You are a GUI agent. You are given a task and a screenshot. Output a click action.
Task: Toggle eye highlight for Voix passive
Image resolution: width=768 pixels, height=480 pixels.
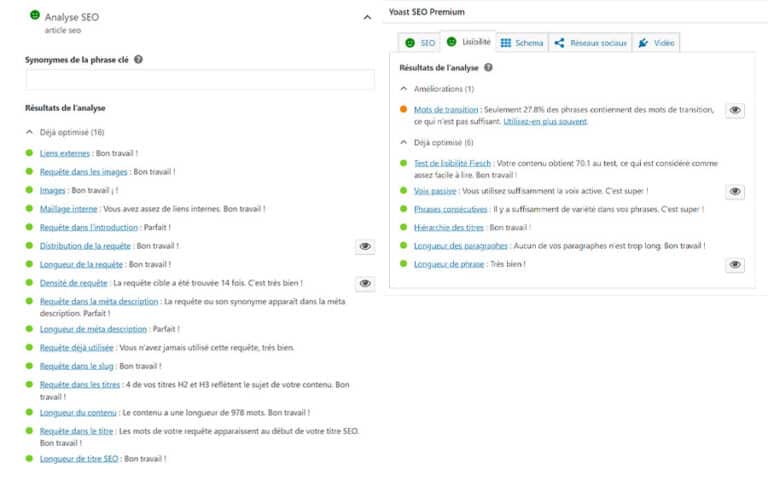point(735,191)
